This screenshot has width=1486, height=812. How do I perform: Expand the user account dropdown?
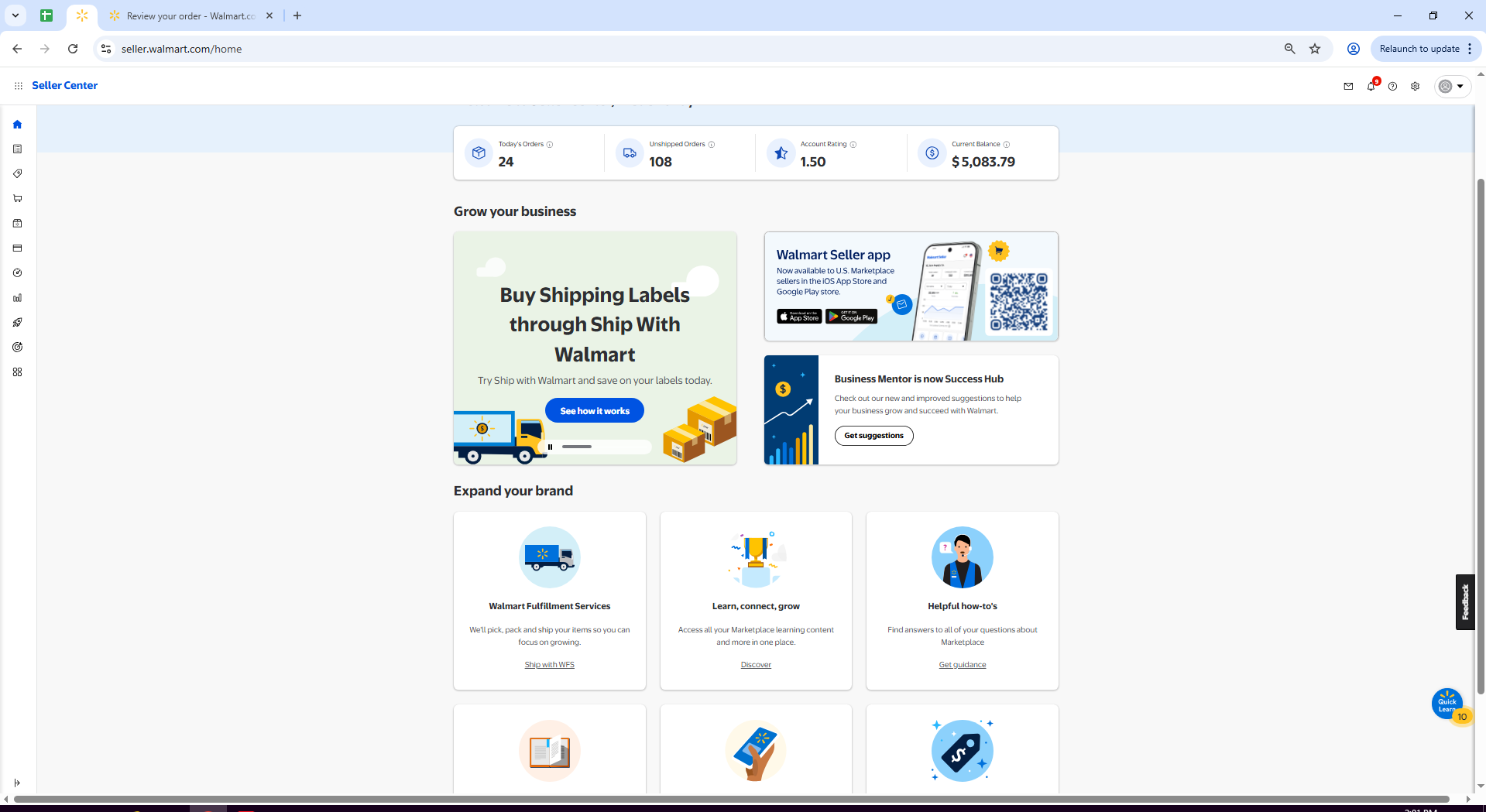click(x=1452, y=86)
